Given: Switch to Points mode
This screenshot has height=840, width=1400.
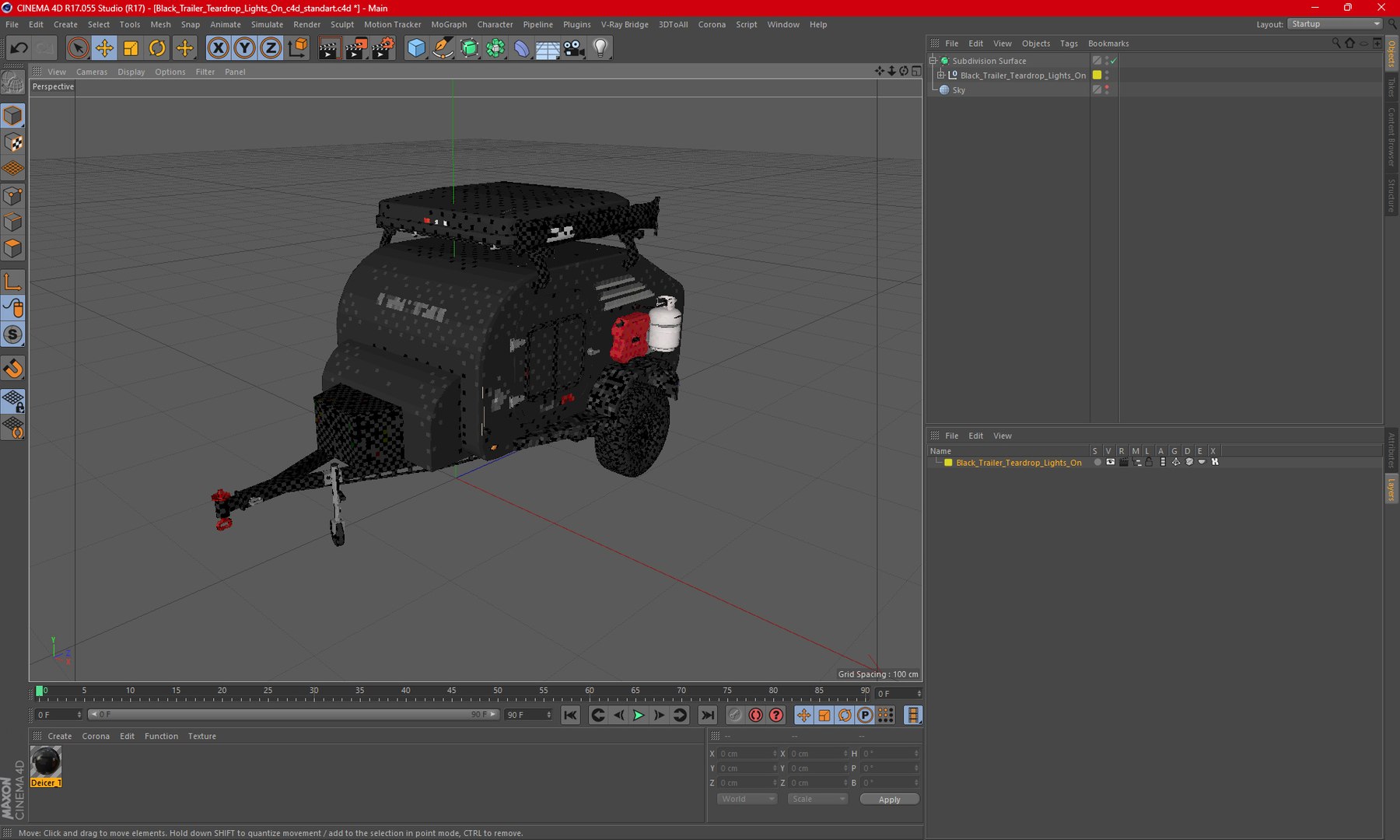Looking at the screenshot, I should [x=13, y=196].
